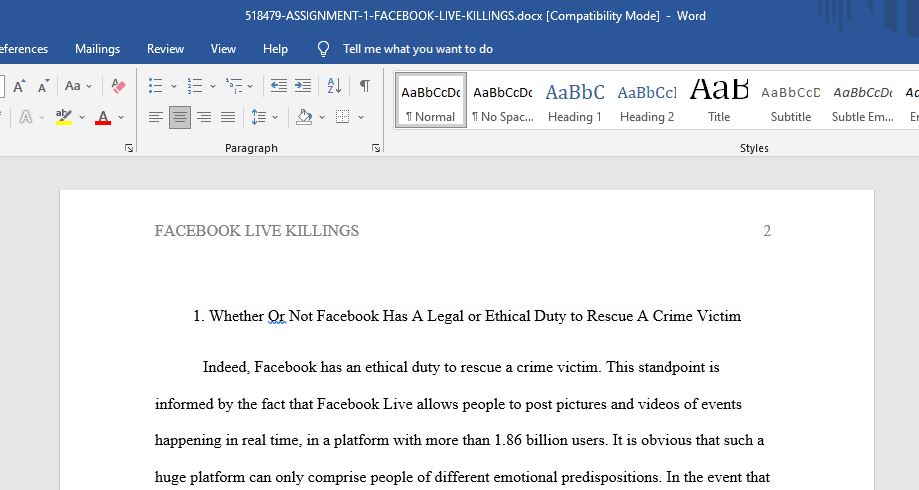The image size is (919, 490).
Task: Click 'emotional predispositions' in the paragraph
Action: point(578,477)
